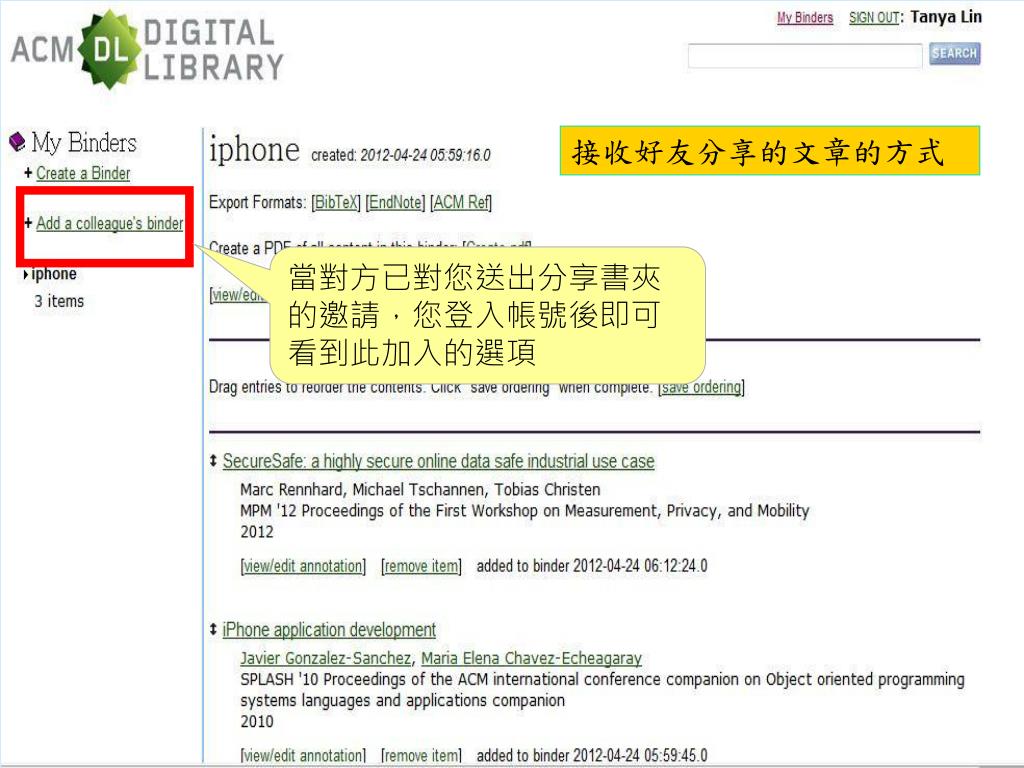Screen dimensions: 1024x768
Task: Click inside the search text box
Action: click(805, 56)
